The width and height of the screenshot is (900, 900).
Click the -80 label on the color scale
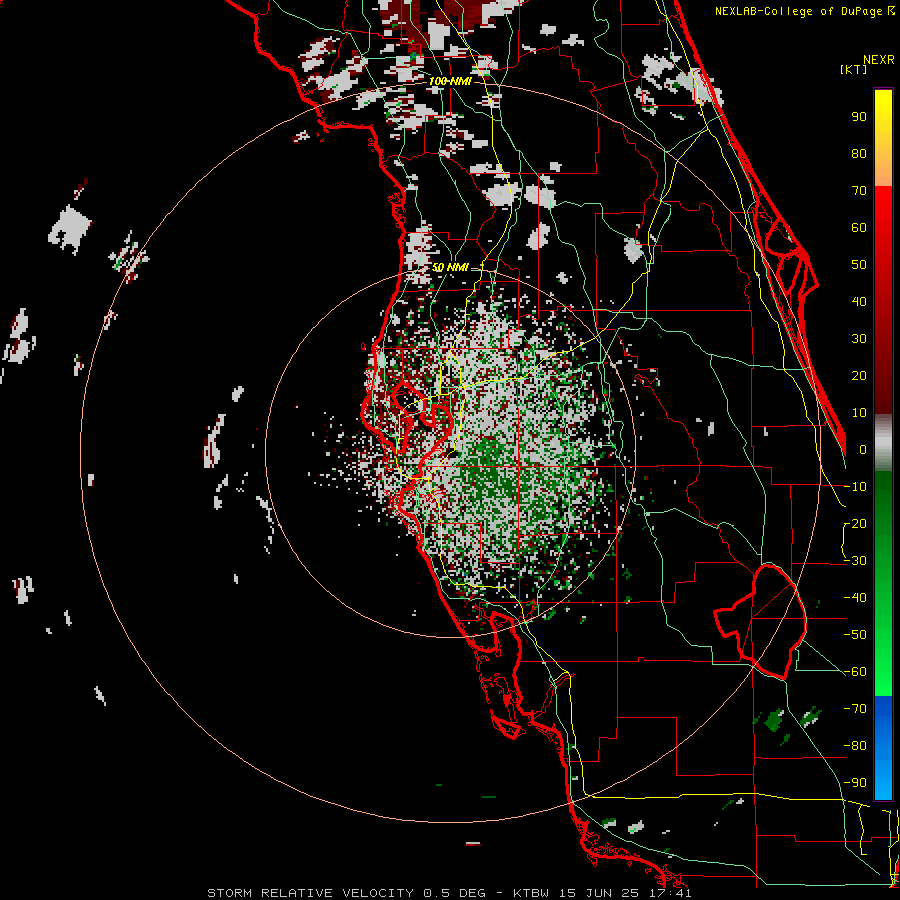click(x=855, y=746)
